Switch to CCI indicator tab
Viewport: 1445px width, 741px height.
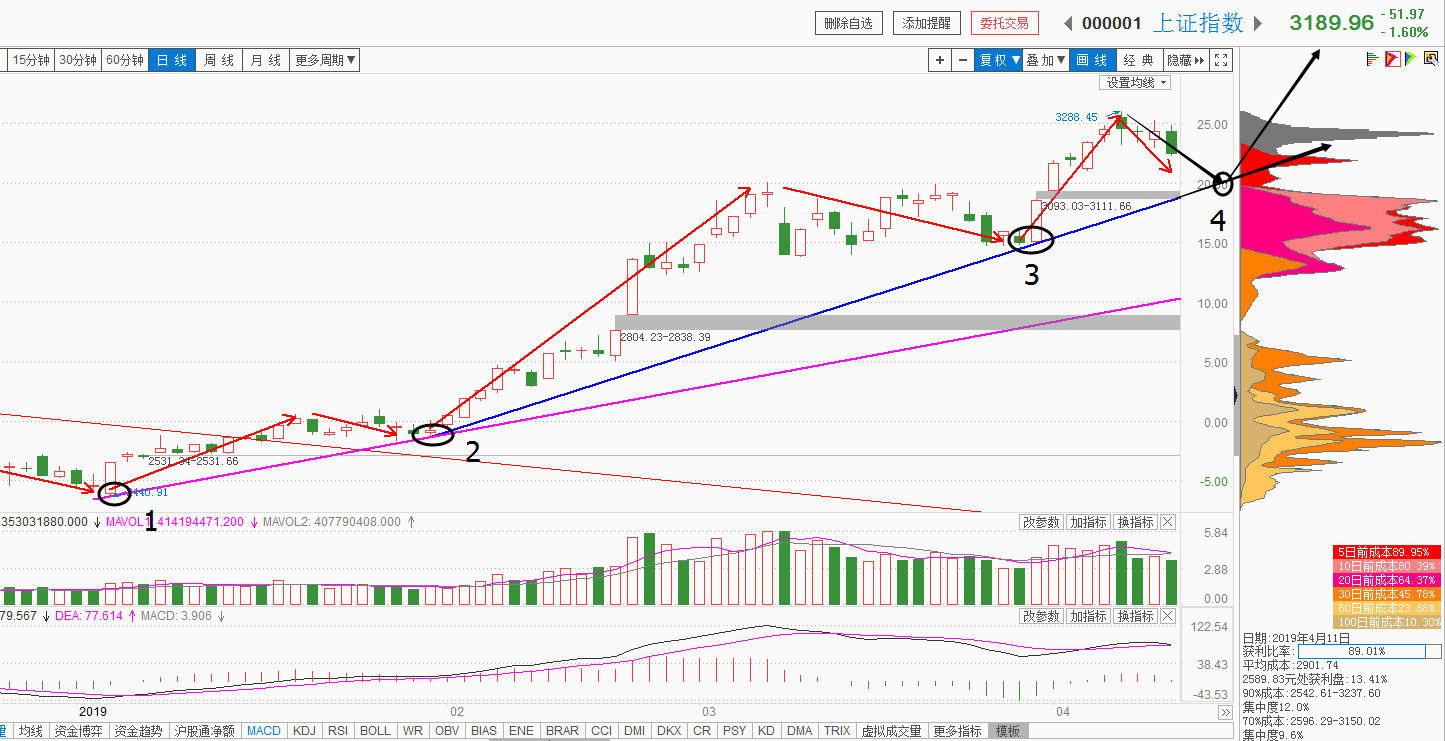[601, 731]
